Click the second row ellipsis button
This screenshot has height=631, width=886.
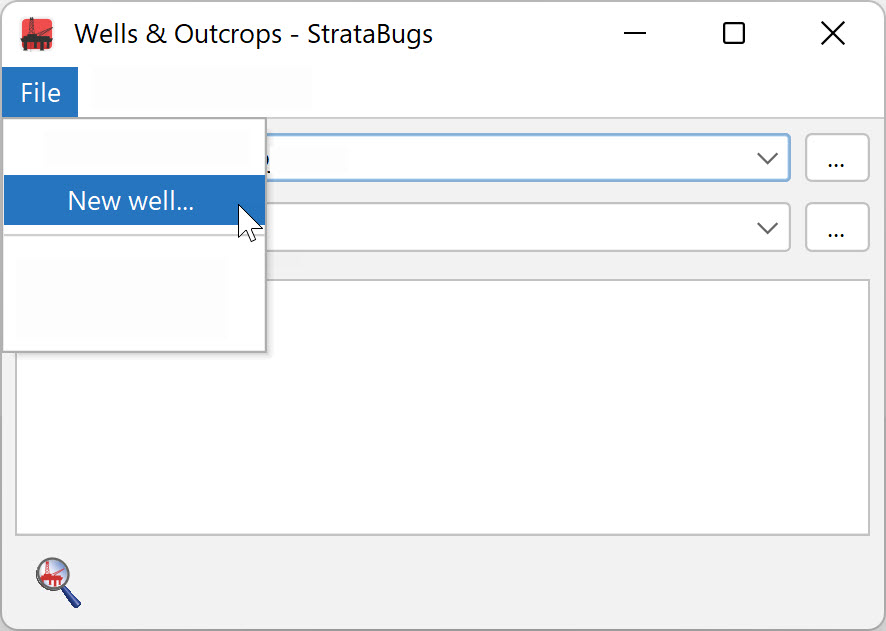(x=837, y=227)
